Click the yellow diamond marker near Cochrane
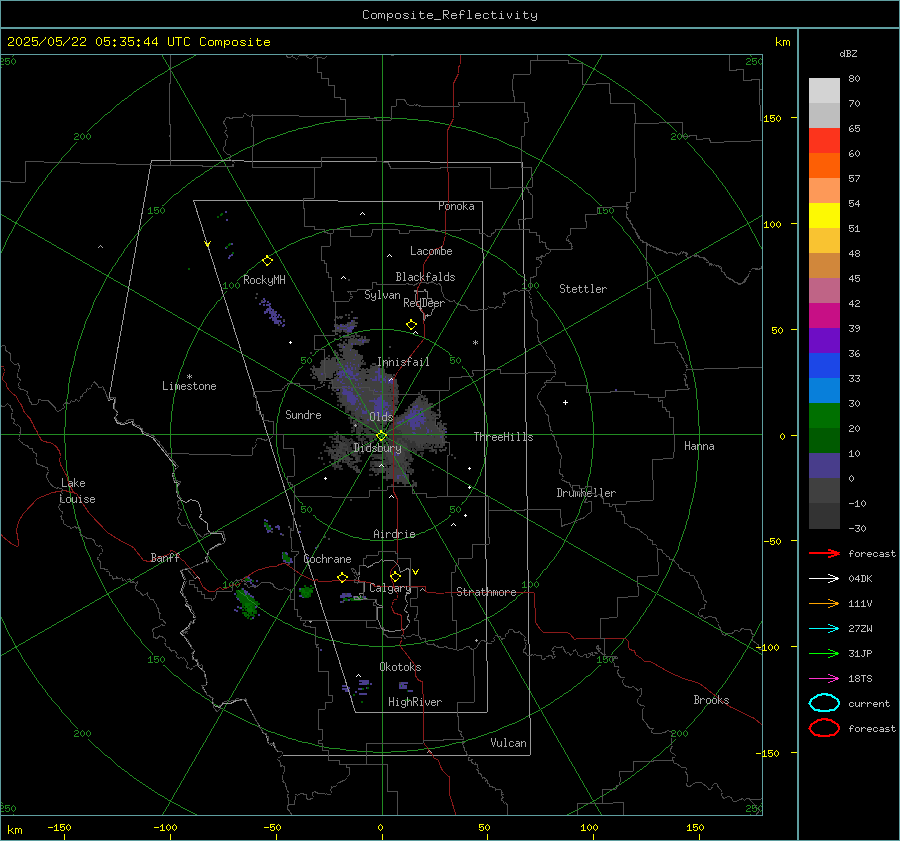900x841 pixels. pyautogui.click(x=342, y=578)
